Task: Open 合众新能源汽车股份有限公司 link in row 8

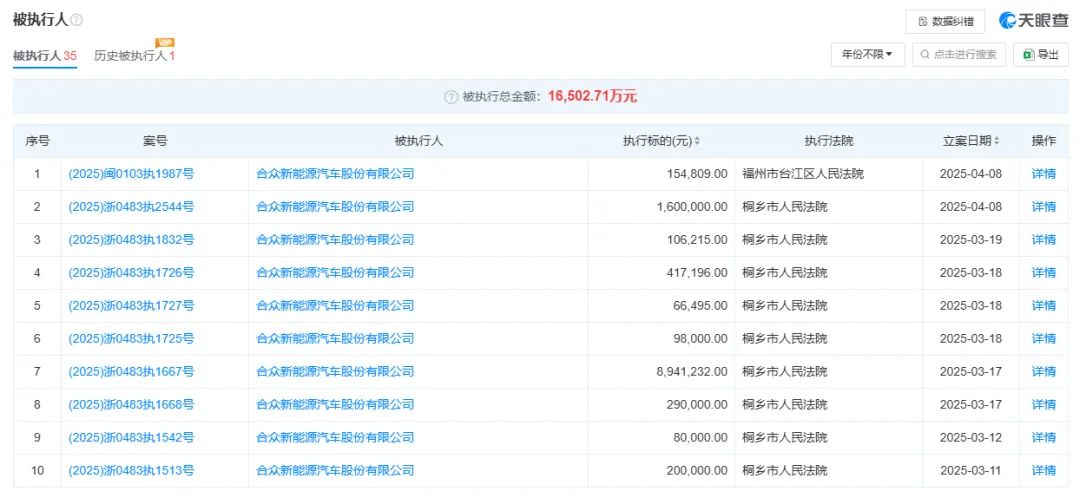Action: [x=335, y=405]
